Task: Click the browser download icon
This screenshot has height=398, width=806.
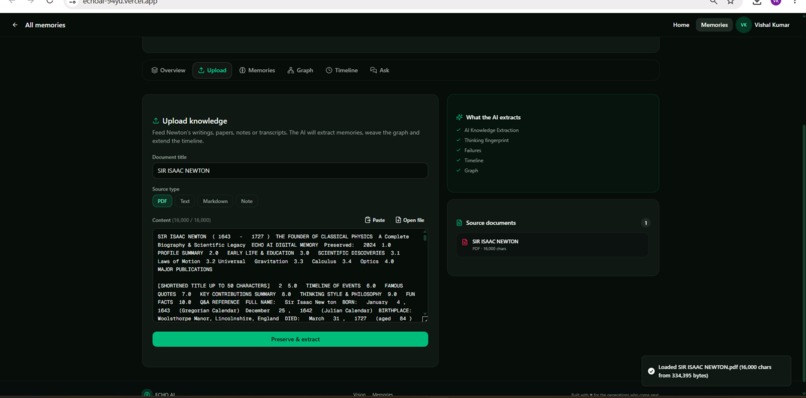Action: [x=756, y=2]
